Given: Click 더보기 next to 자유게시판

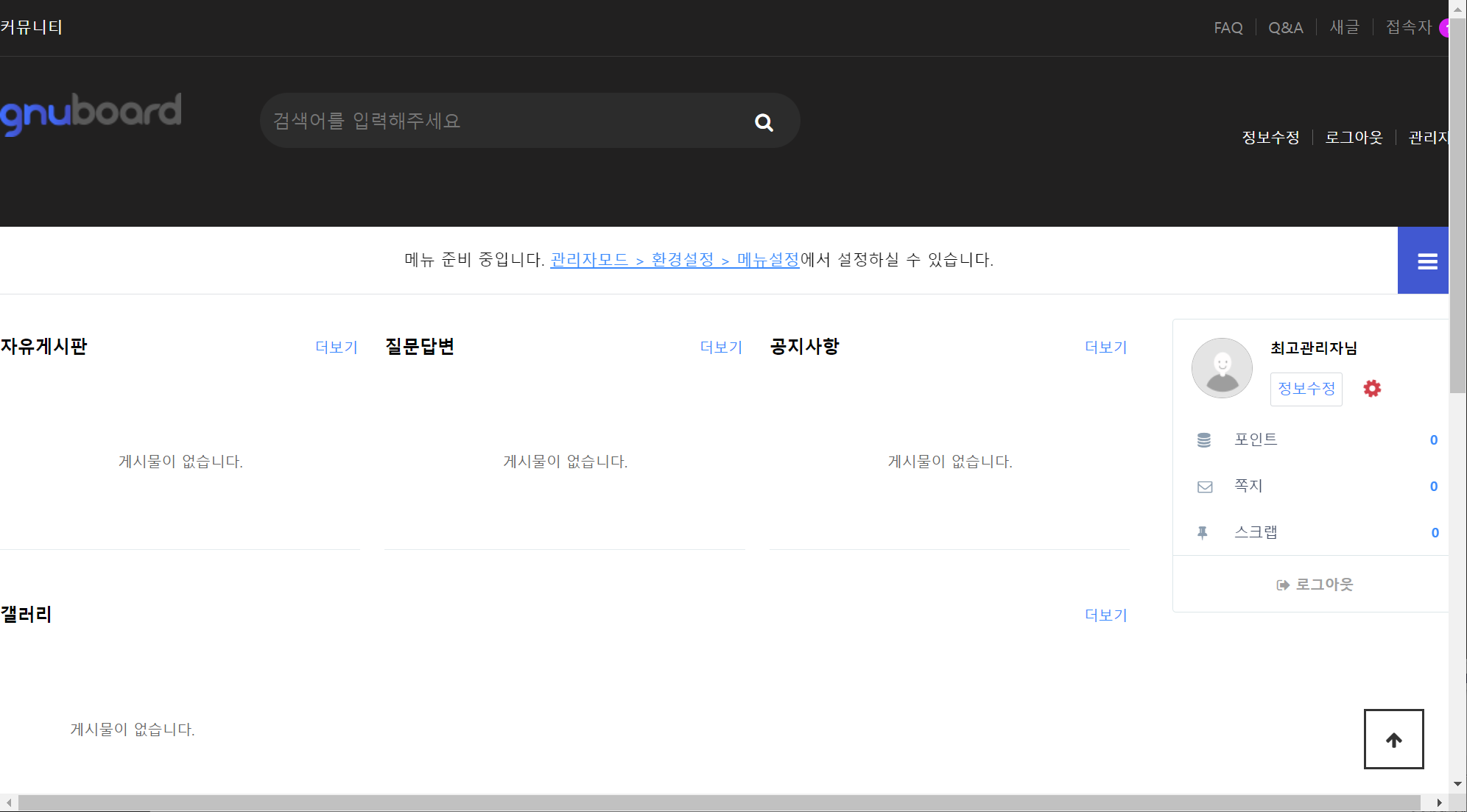Looking at the screenshot, I should pos(336,347).
